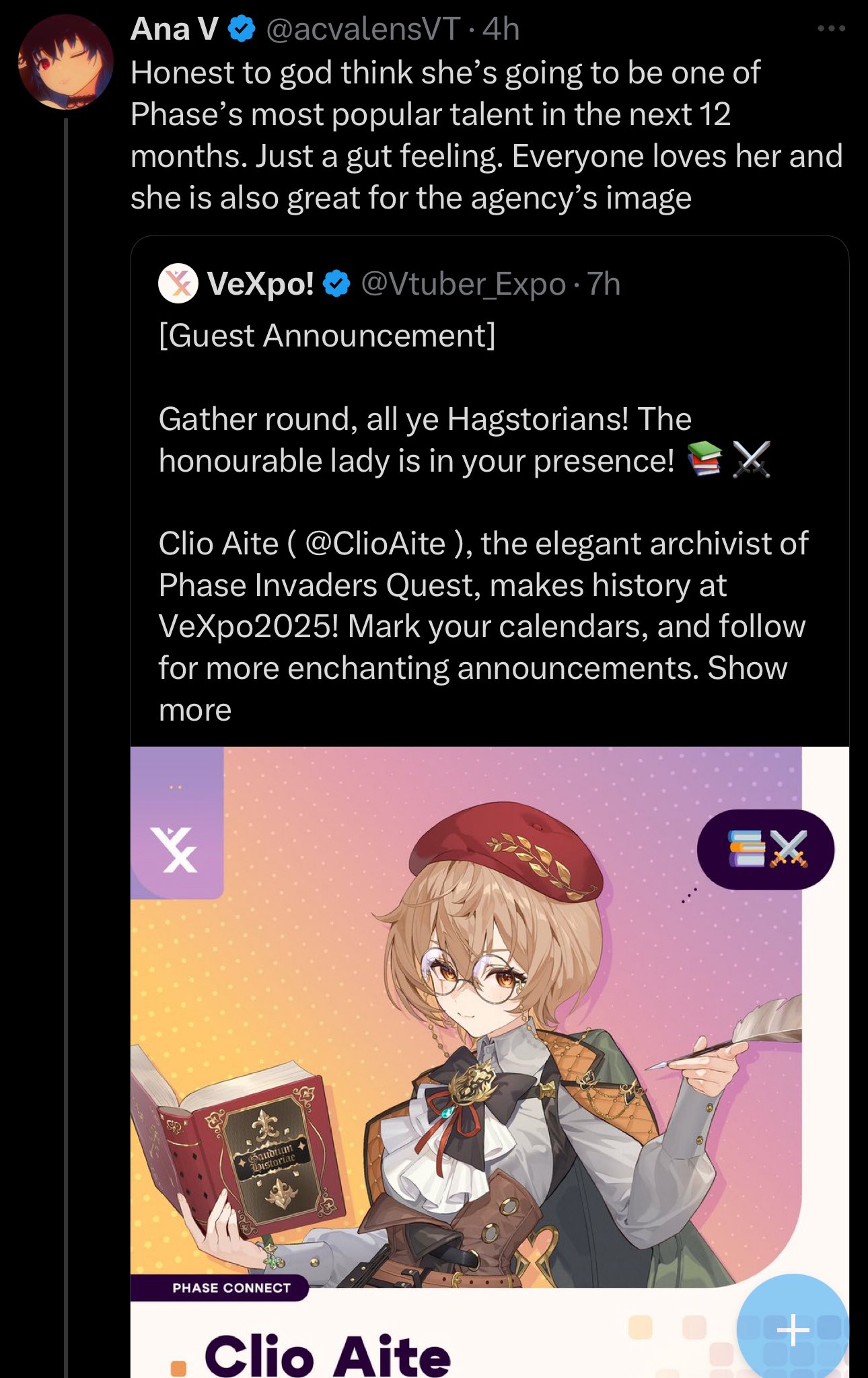Tap the @ClioAite mention
Screen dimensions: 868x1378
(x=375, y=544)
